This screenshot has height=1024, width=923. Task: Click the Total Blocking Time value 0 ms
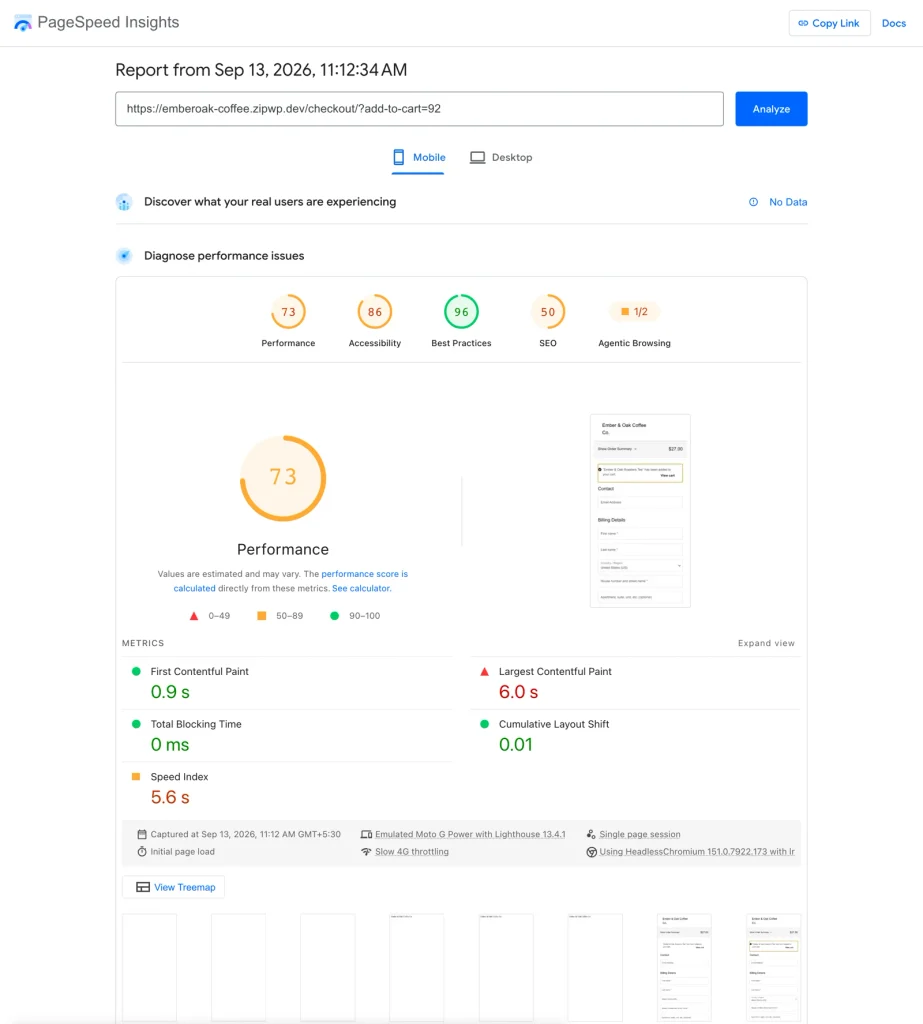coord(170,744)
